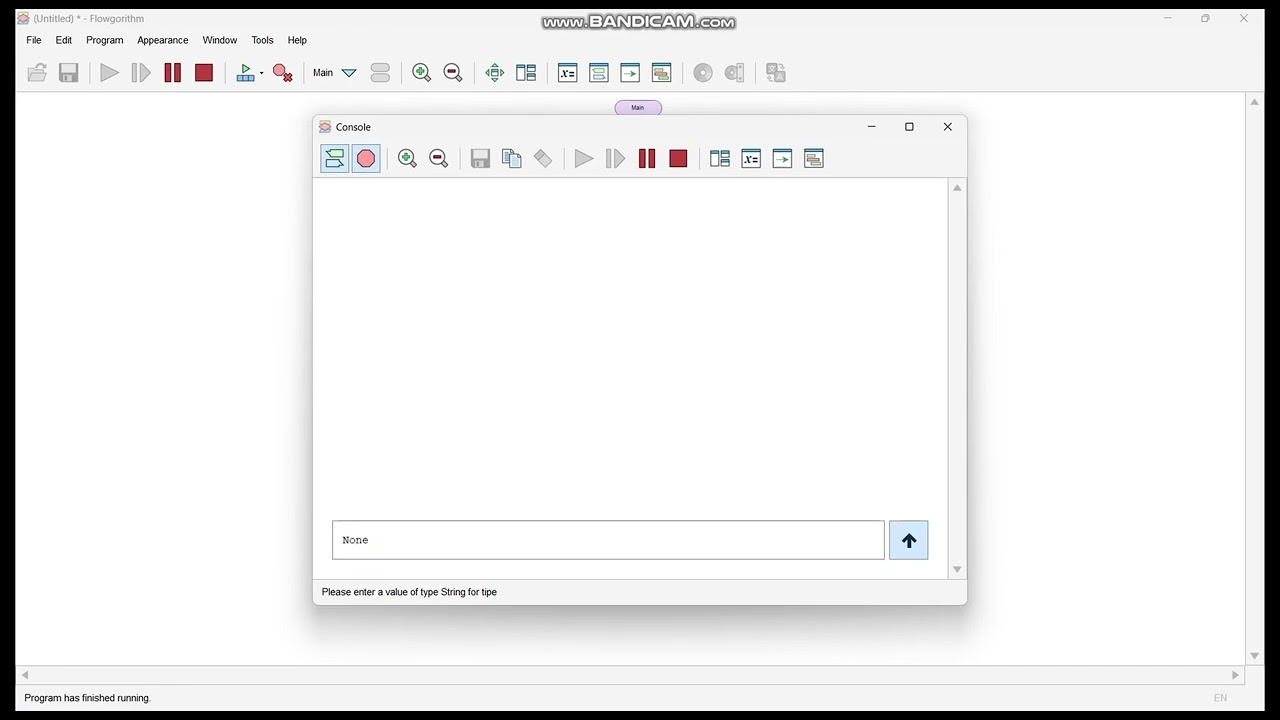
Task: Open the File menu
Action: coord(34,40)
